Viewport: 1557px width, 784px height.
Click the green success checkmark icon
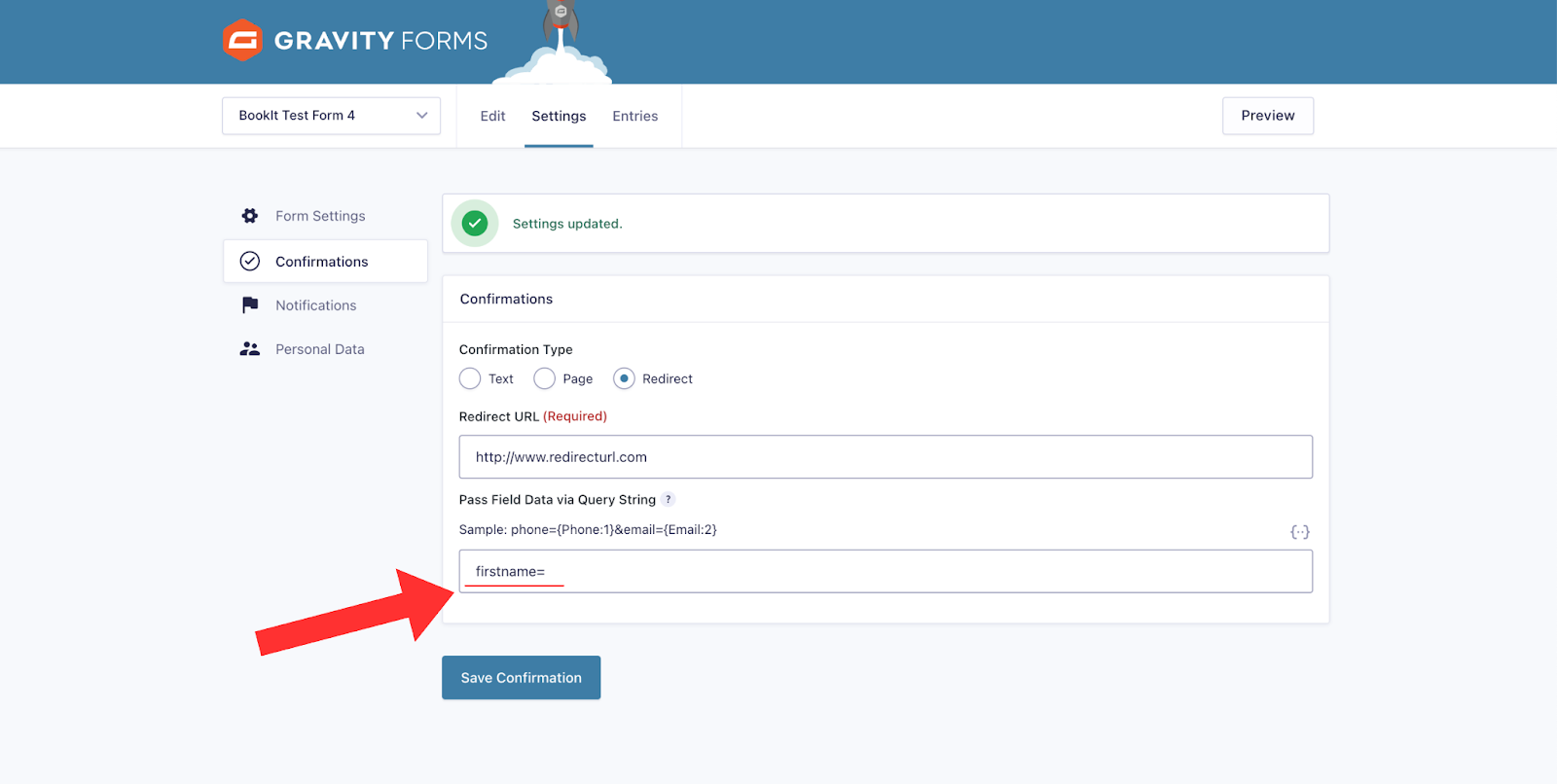[475, 224]
